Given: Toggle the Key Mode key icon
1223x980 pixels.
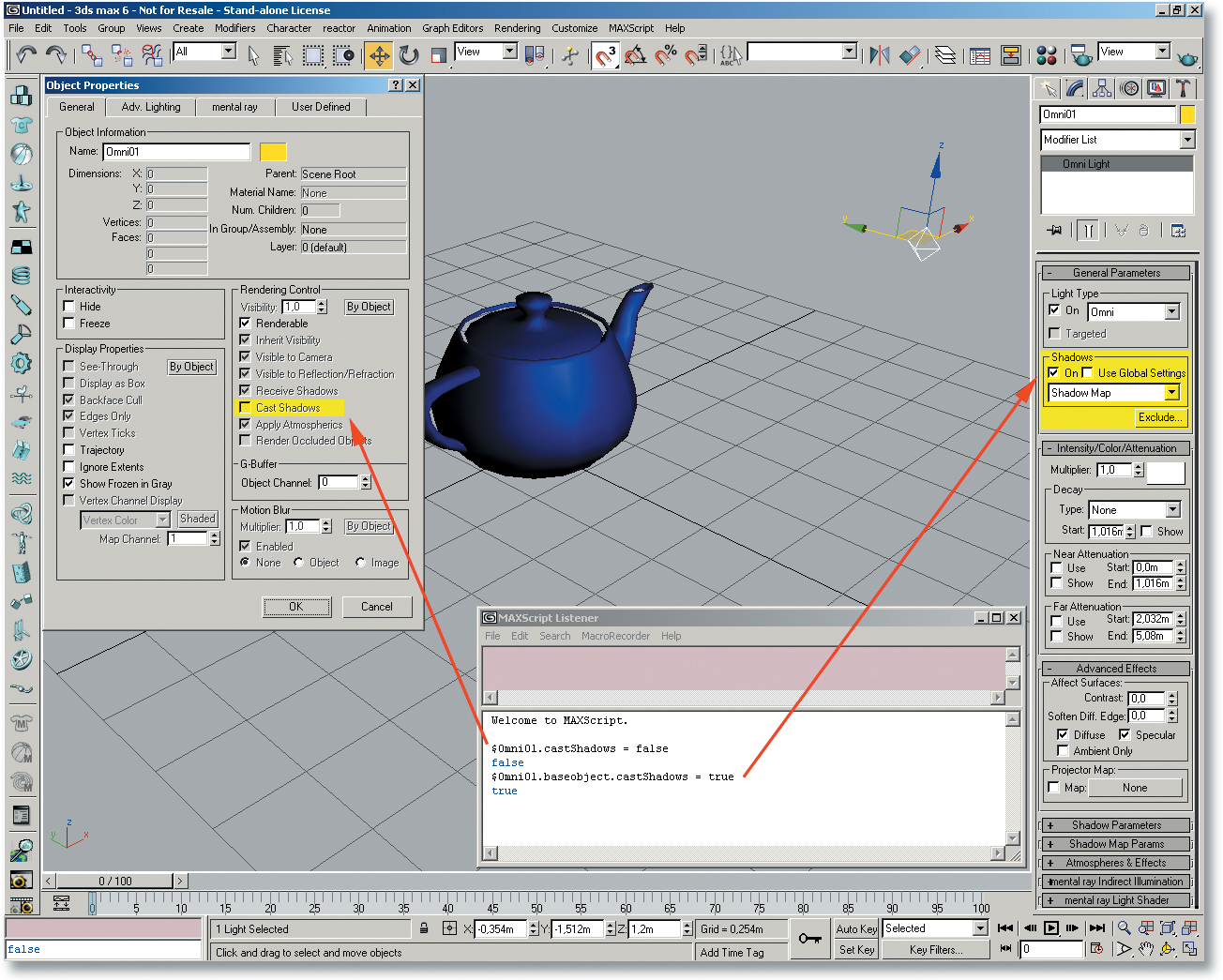Looking at the screenshot, I should coord(810,938).
